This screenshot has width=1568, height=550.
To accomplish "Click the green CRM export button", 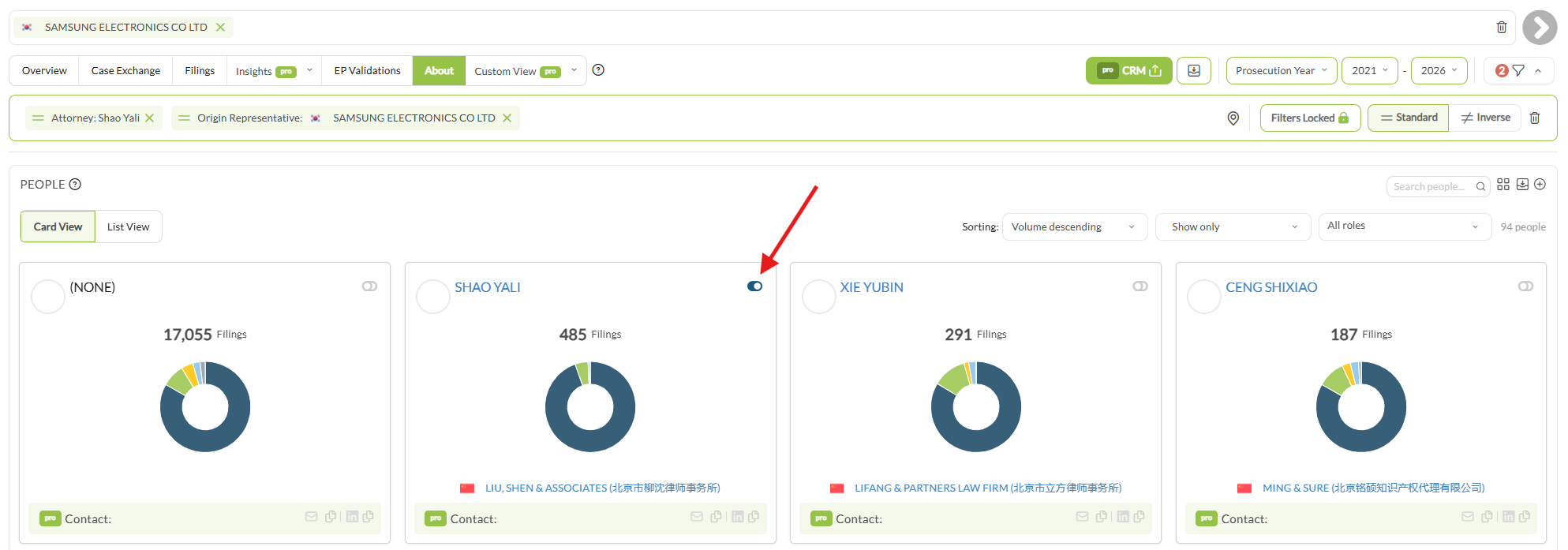I will (x=1129, y=70).
